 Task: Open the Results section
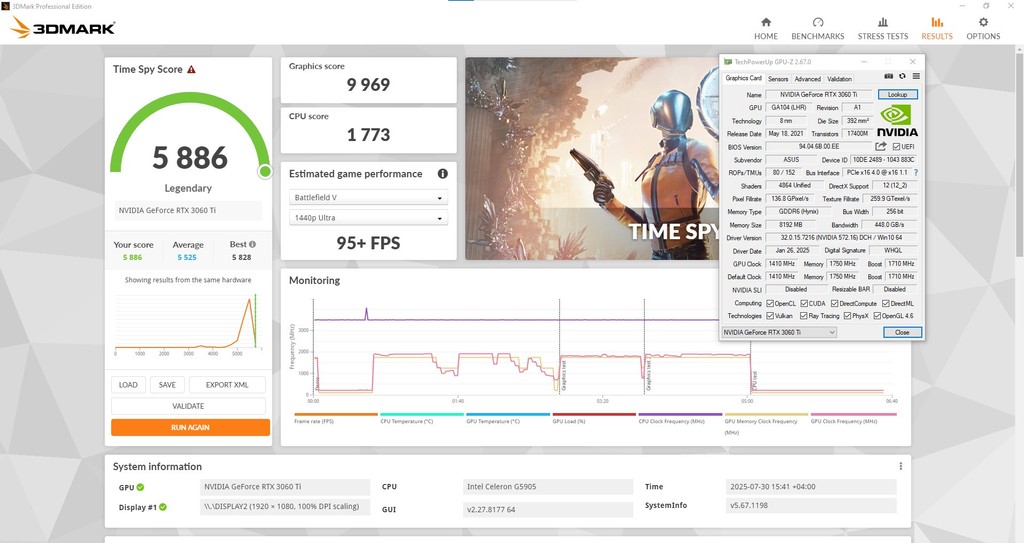click(937, 29)
